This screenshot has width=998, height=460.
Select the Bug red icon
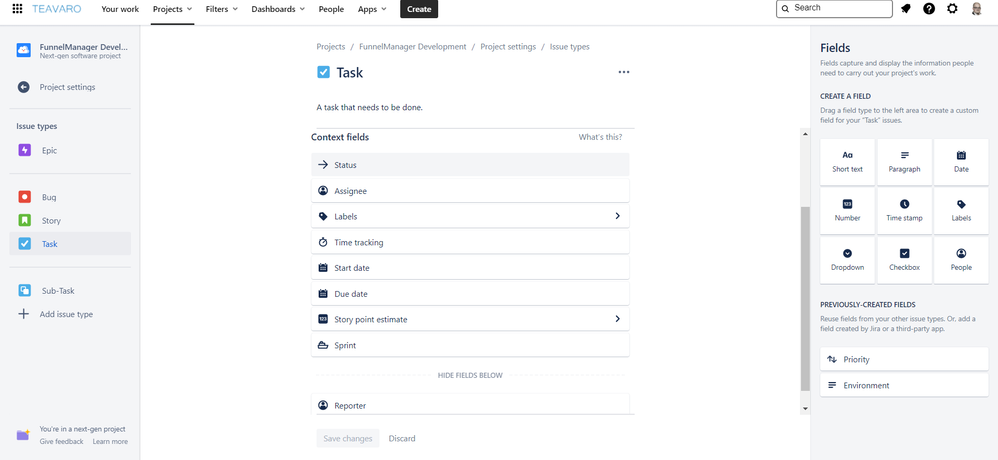coord(24,197)
